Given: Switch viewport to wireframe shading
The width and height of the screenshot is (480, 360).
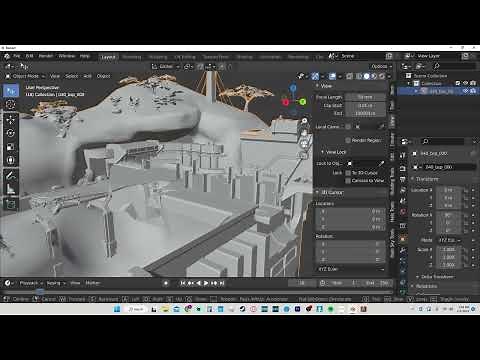Looking at the screenshot, I should pos(359,76).
